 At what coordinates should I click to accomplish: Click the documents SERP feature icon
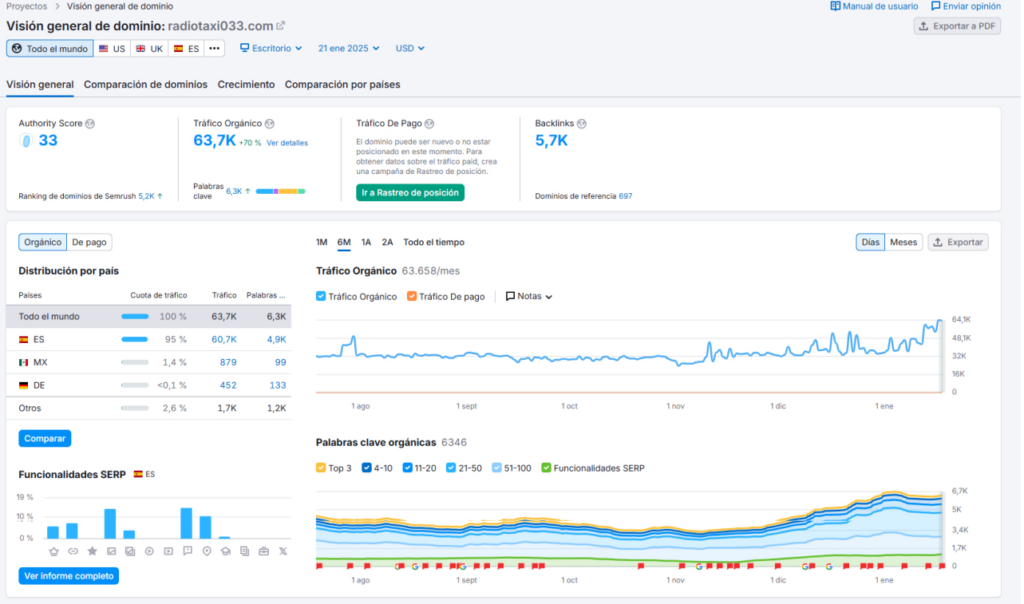pos(245,551)
